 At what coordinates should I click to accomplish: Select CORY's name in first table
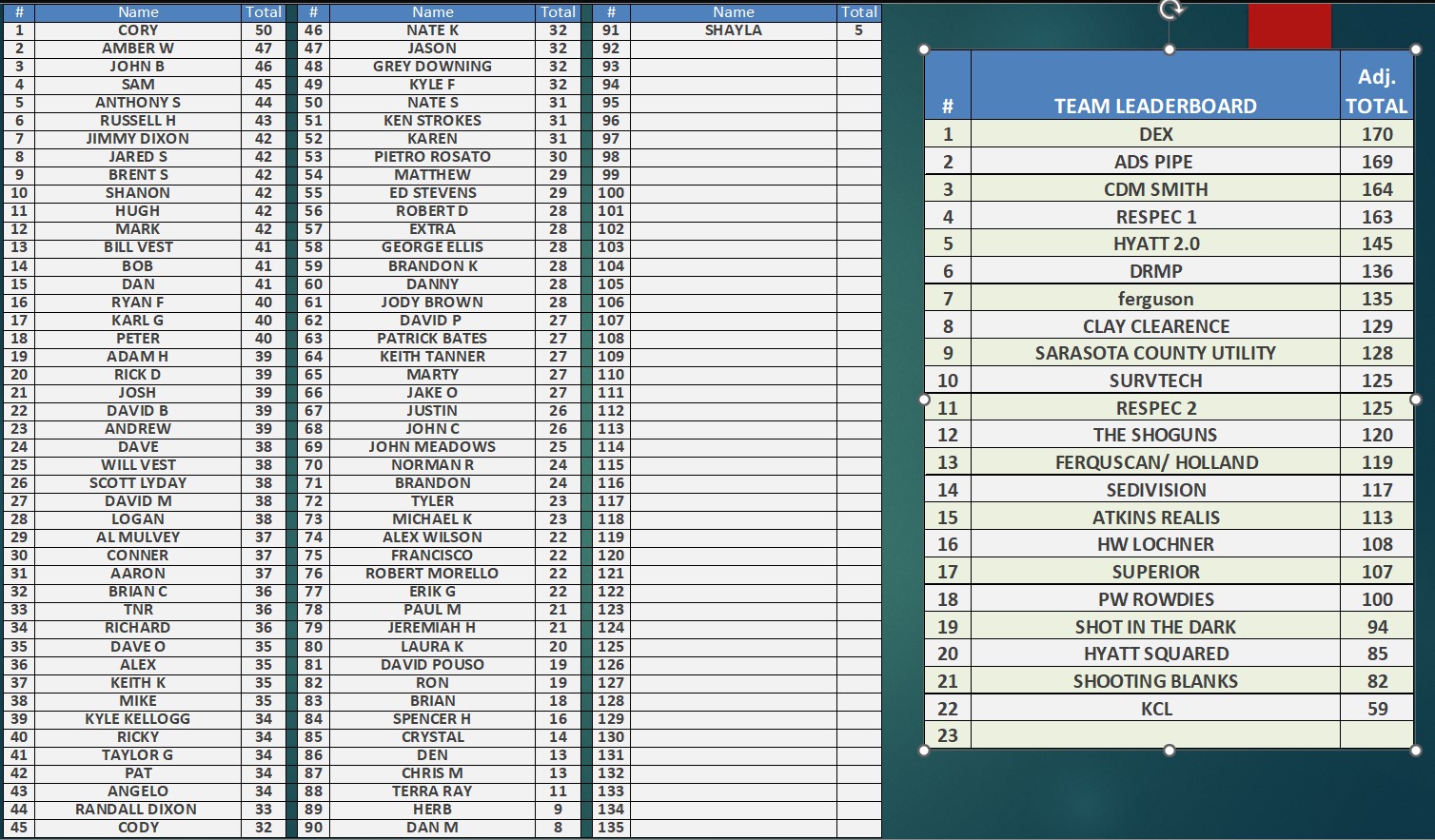pyautogui.click(x=138, y=30)
